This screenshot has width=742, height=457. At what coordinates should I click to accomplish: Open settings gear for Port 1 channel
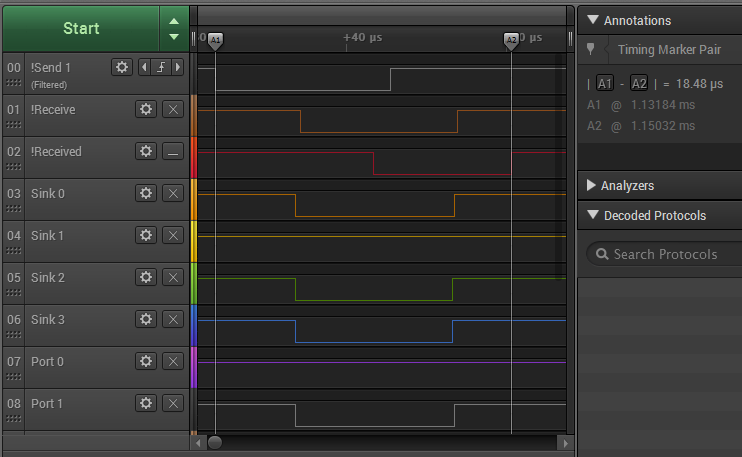(146, 403)
